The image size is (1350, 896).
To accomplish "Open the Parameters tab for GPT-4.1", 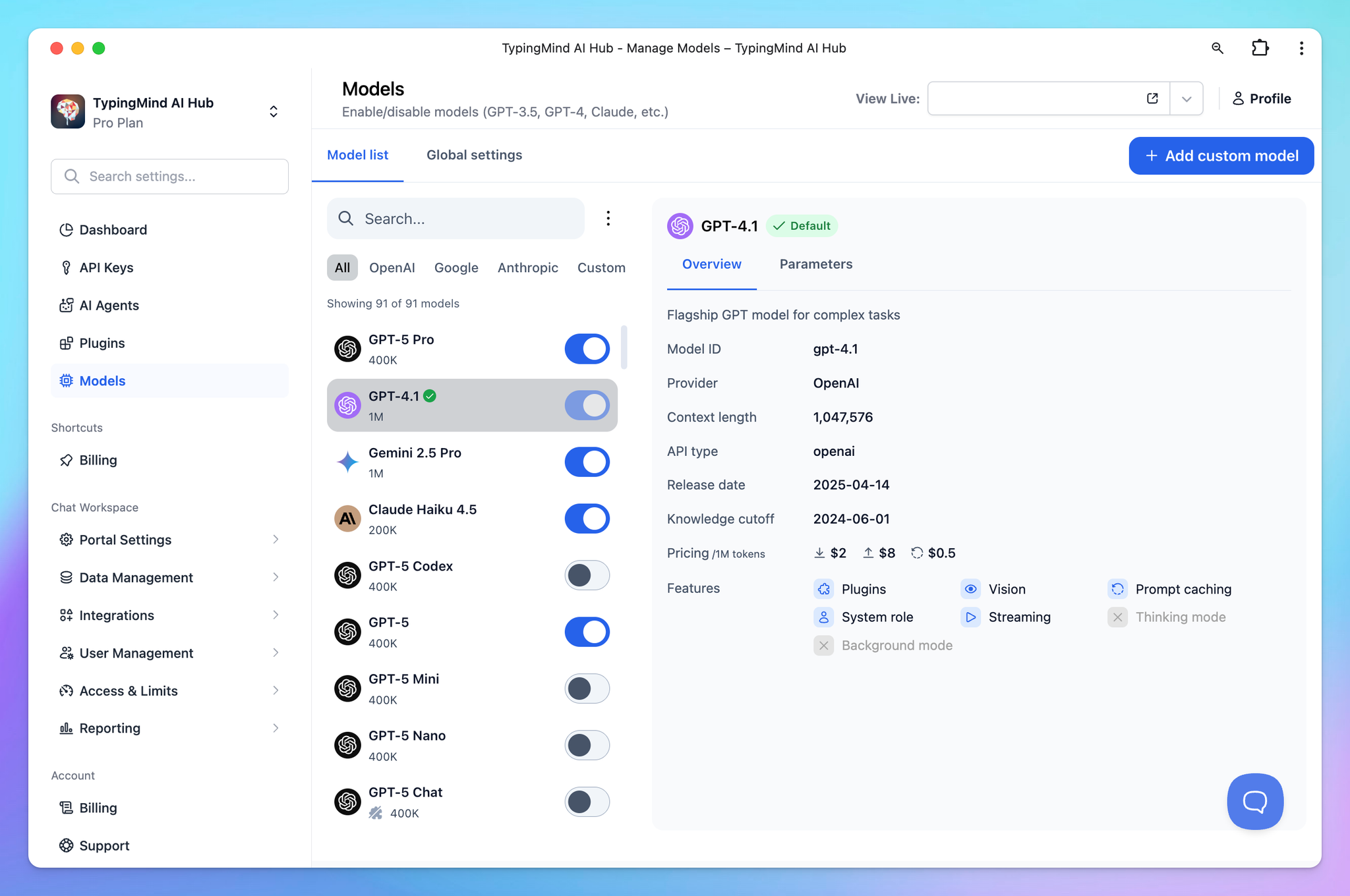I will 815,264.
